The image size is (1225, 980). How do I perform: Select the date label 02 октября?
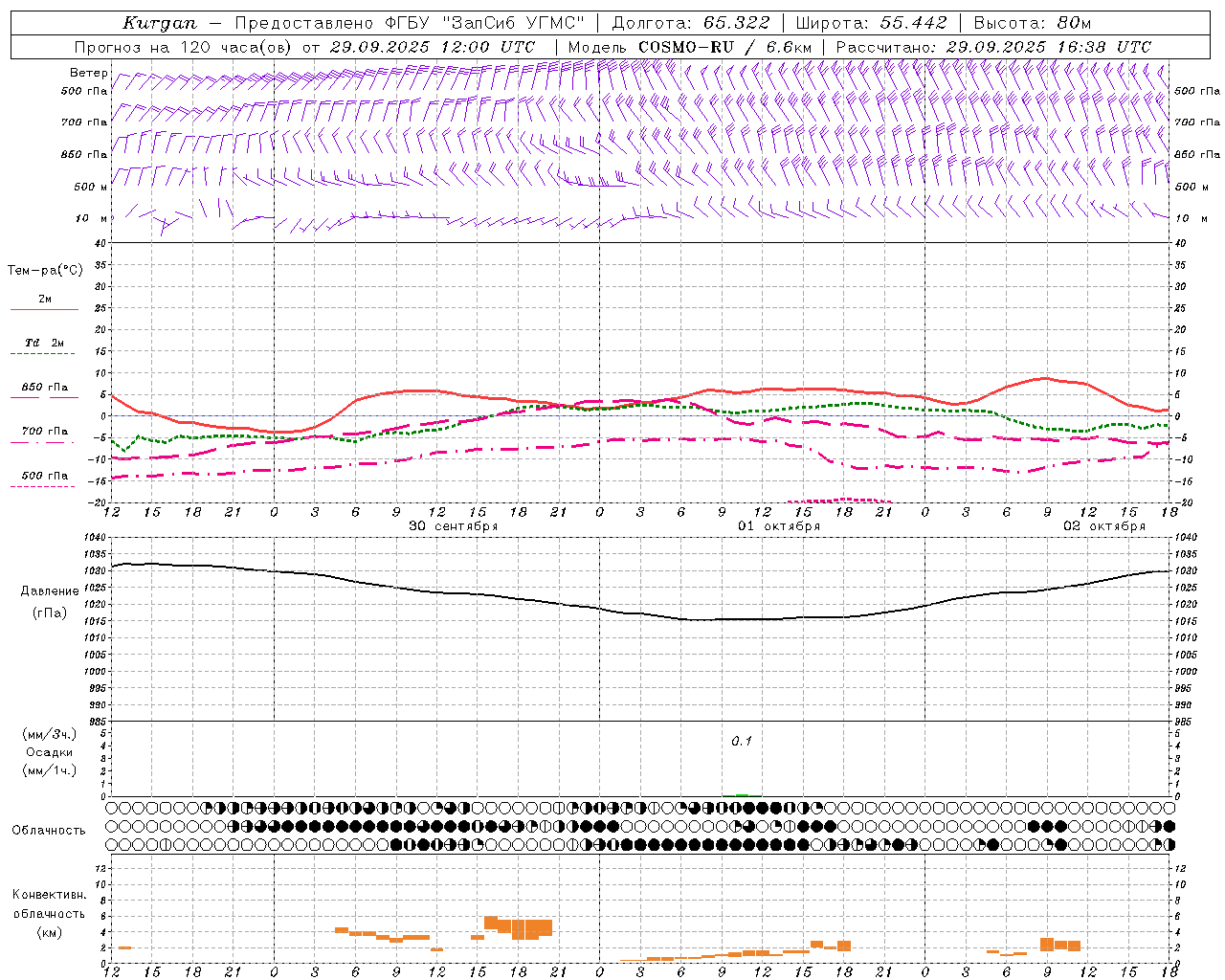coord(1104,526)
